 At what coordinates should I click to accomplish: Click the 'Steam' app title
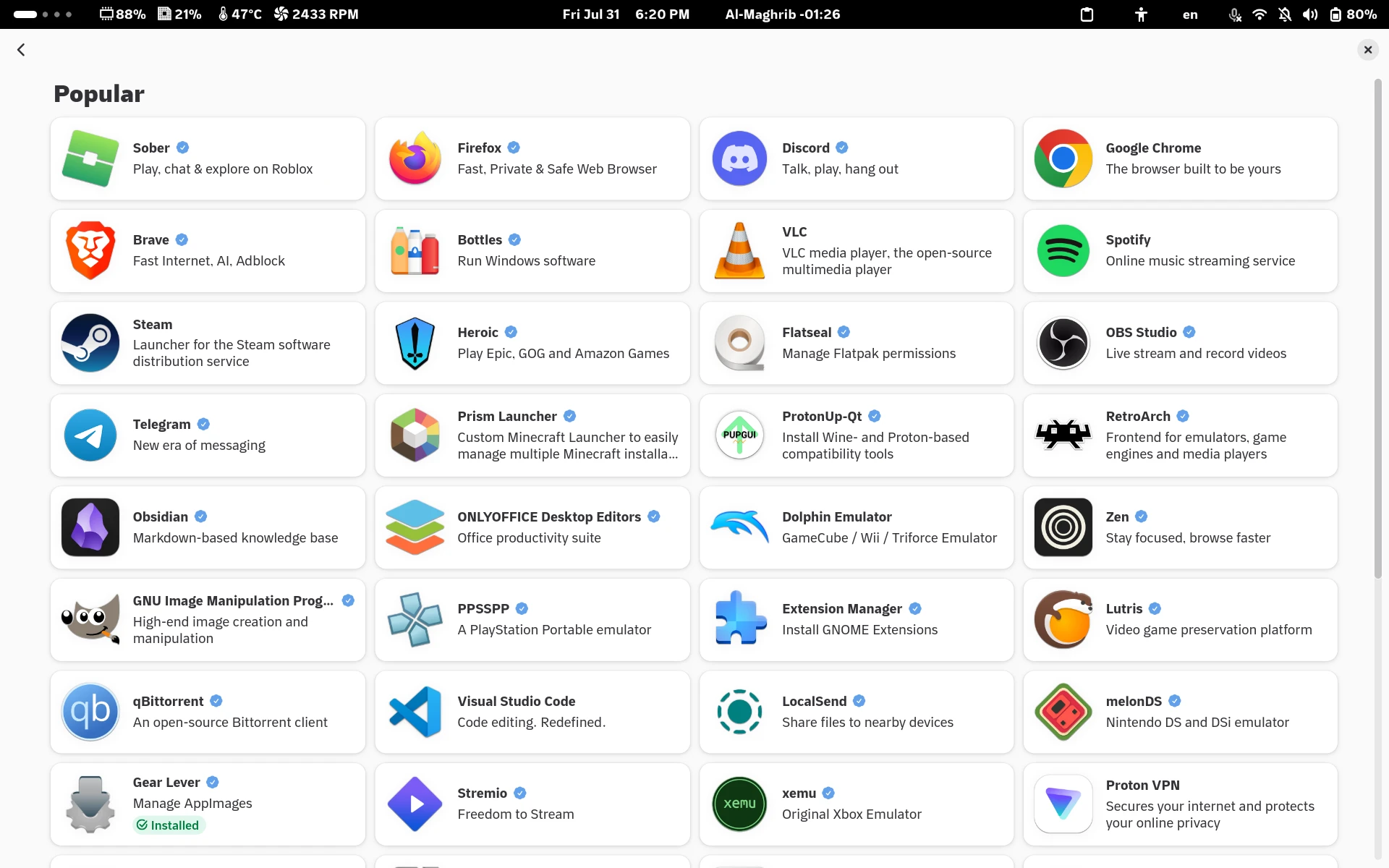[x=153, y=324]
